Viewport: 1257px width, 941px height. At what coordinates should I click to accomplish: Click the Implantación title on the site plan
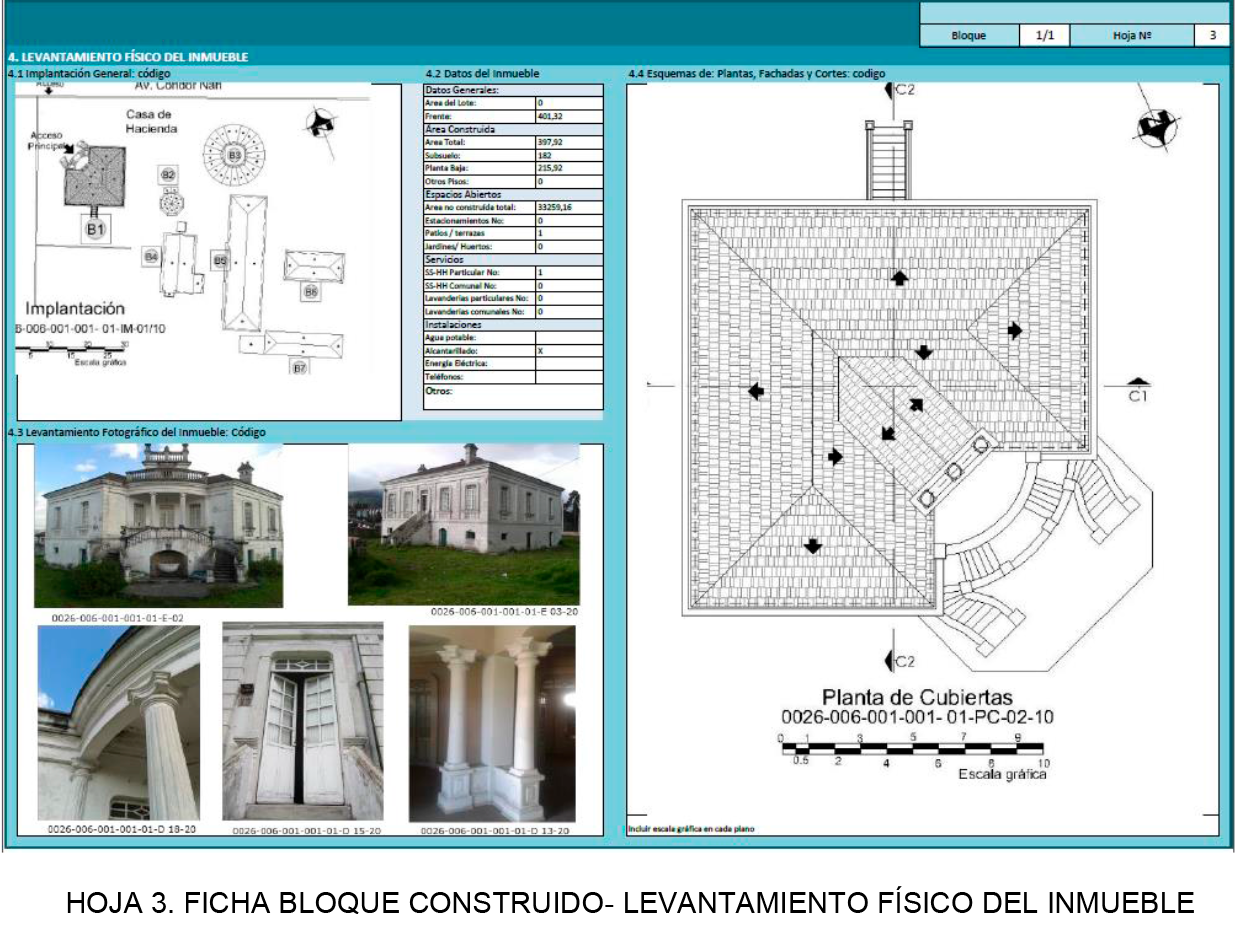(75, 308)
